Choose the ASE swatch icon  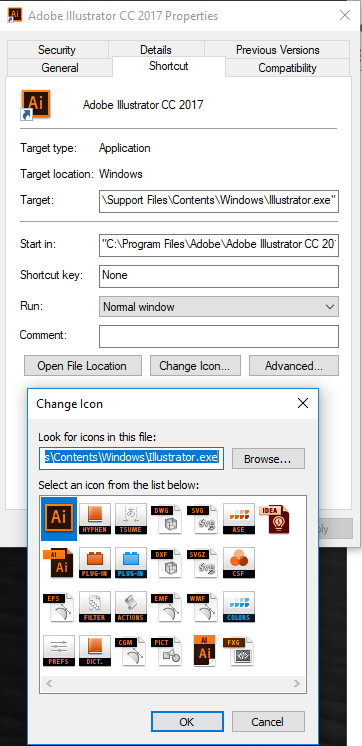239,519
